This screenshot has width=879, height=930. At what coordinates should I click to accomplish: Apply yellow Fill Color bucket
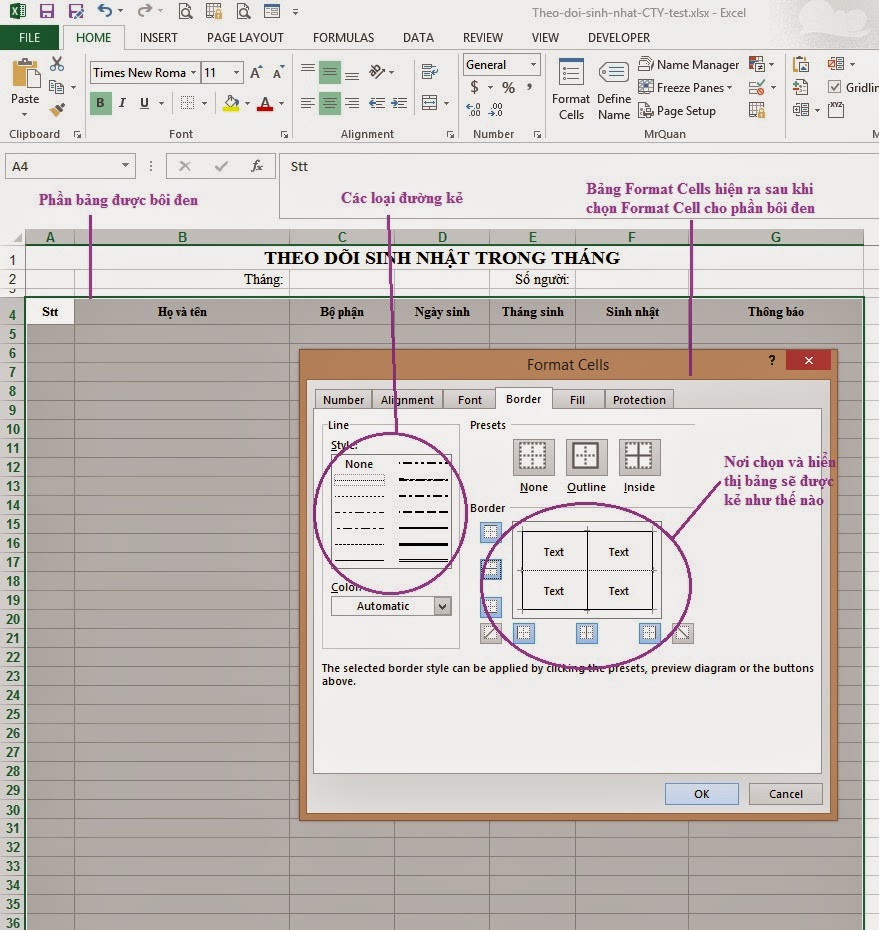(x=231, y=103)
